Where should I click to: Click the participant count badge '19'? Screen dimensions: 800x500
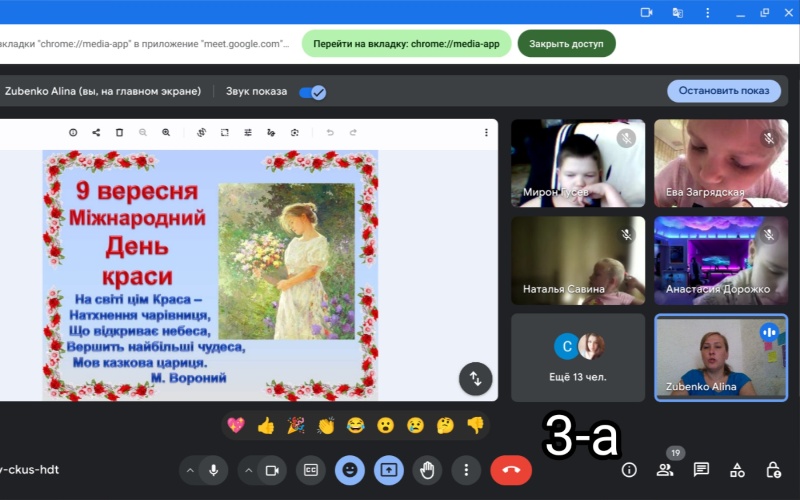click(676, 453)
